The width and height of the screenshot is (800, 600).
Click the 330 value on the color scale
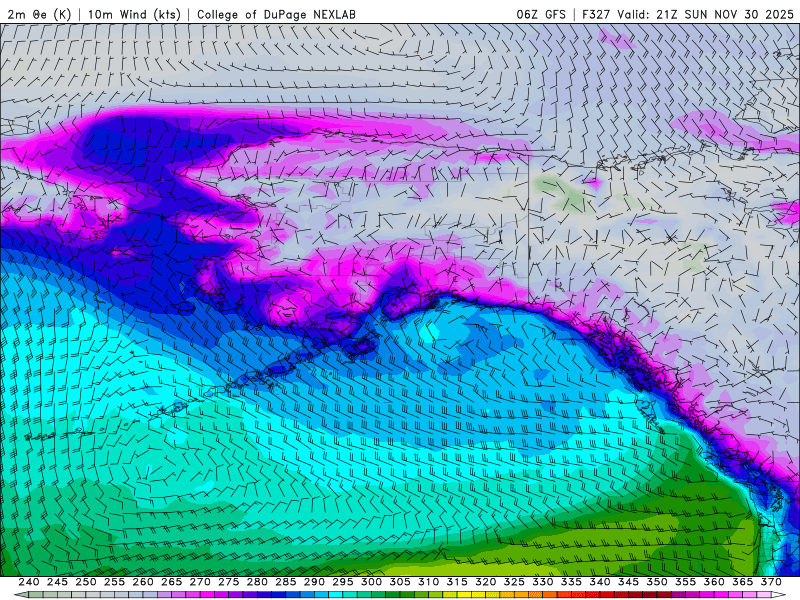pyautogui.click(x=543, y=582)
